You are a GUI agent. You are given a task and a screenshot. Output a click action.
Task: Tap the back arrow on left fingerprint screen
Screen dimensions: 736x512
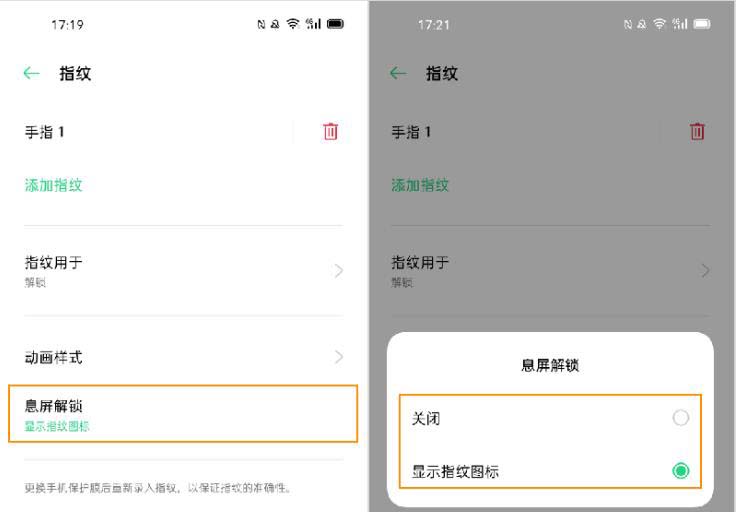click(32, 73)
